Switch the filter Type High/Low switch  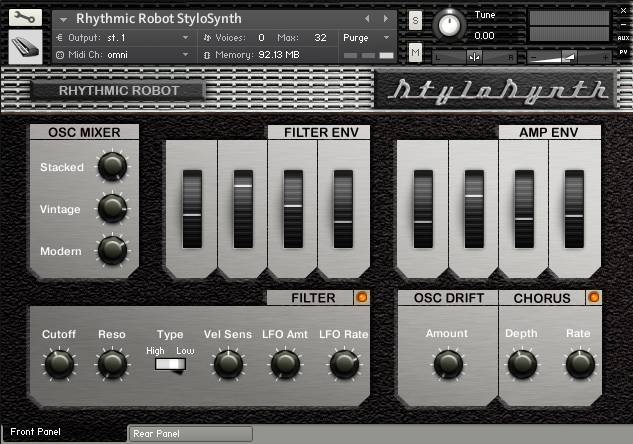(x=171, y=365)
